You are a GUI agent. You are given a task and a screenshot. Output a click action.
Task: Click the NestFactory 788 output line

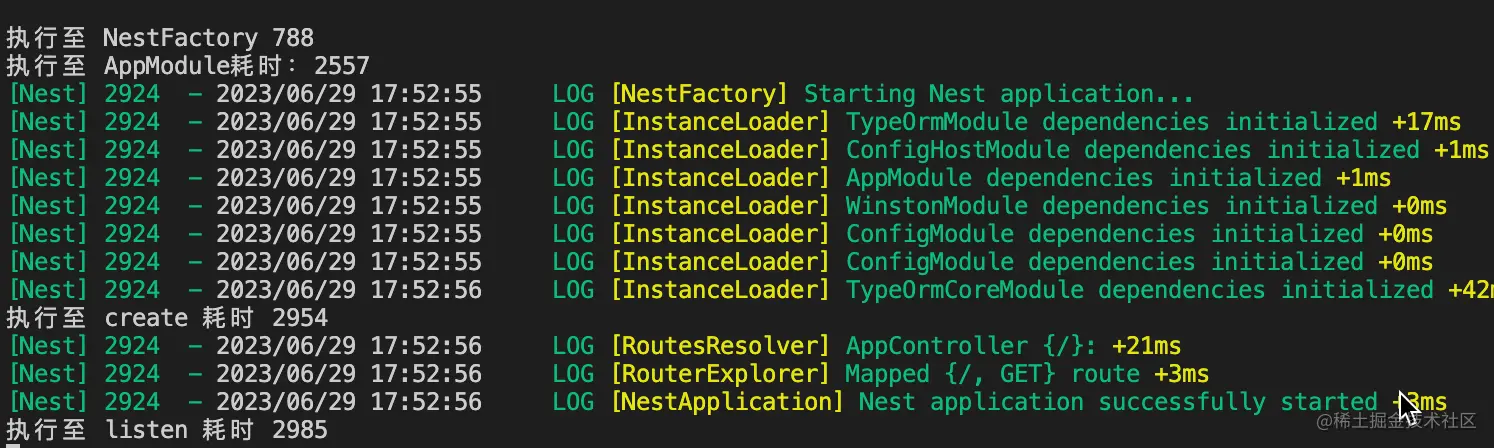point(160,38)
